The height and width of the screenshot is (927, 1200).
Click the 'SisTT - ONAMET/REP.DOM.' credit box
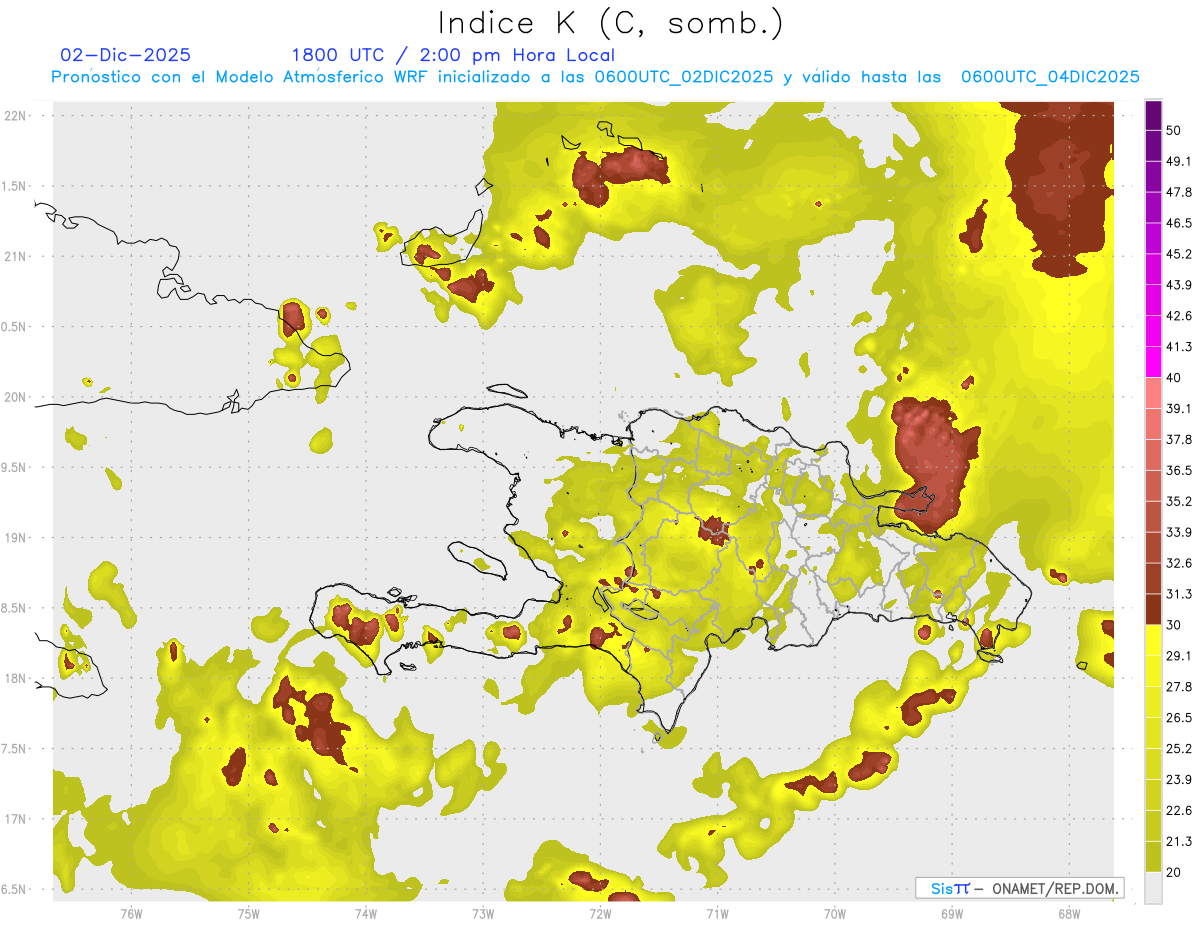pos(1019,888)
